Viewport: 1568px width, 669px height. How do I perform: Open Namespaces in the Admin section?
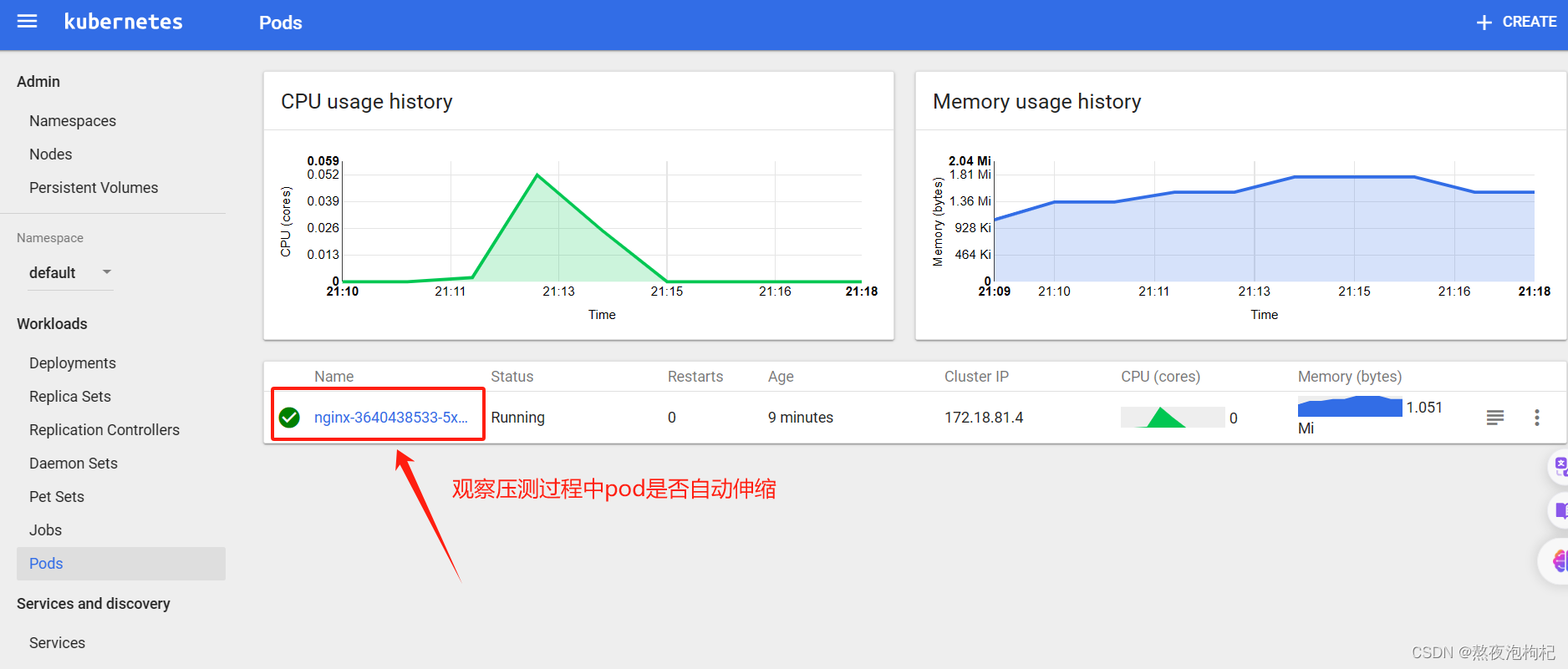(x=73, y=121)
